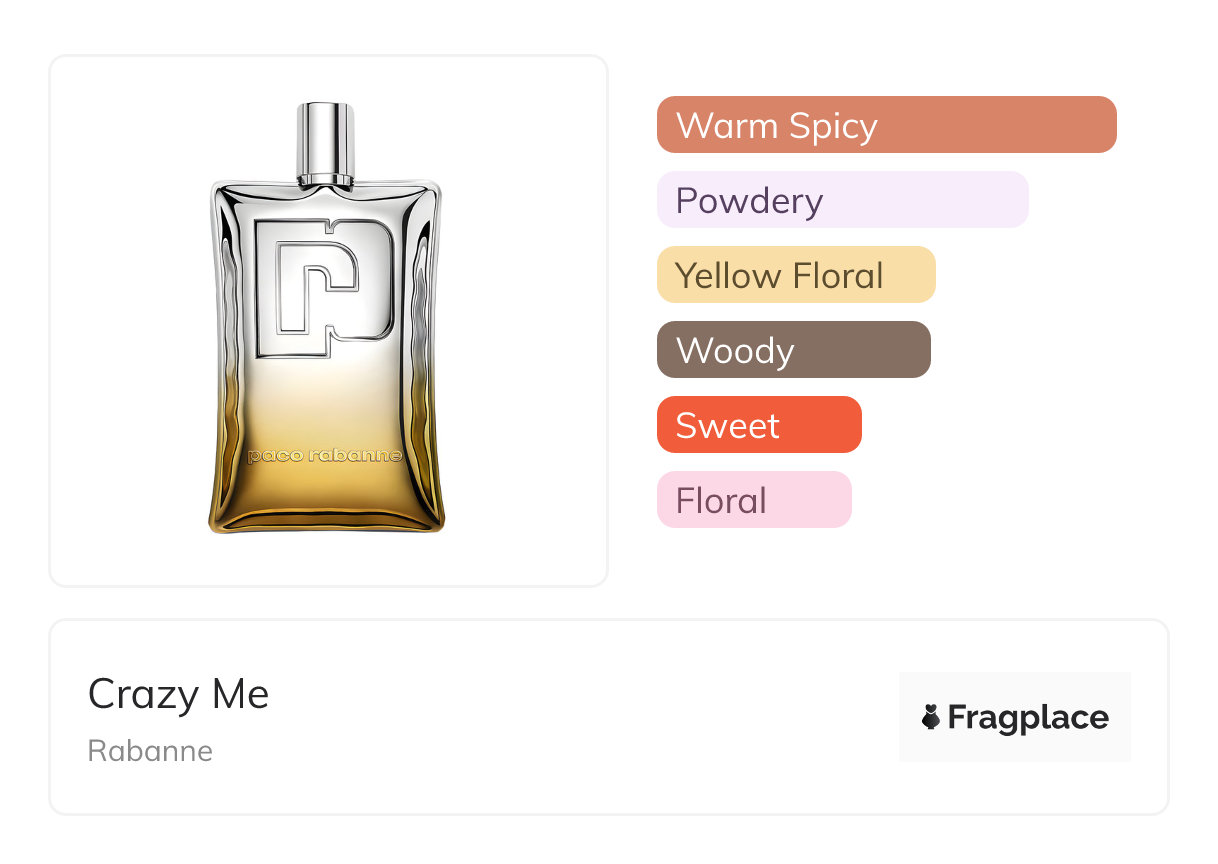Image resolution: width=1218 pixels, height=864 pixels.
Task: Click the Fragplace wordmark text
Action: pyautogui.click(x=1028, y=717)
